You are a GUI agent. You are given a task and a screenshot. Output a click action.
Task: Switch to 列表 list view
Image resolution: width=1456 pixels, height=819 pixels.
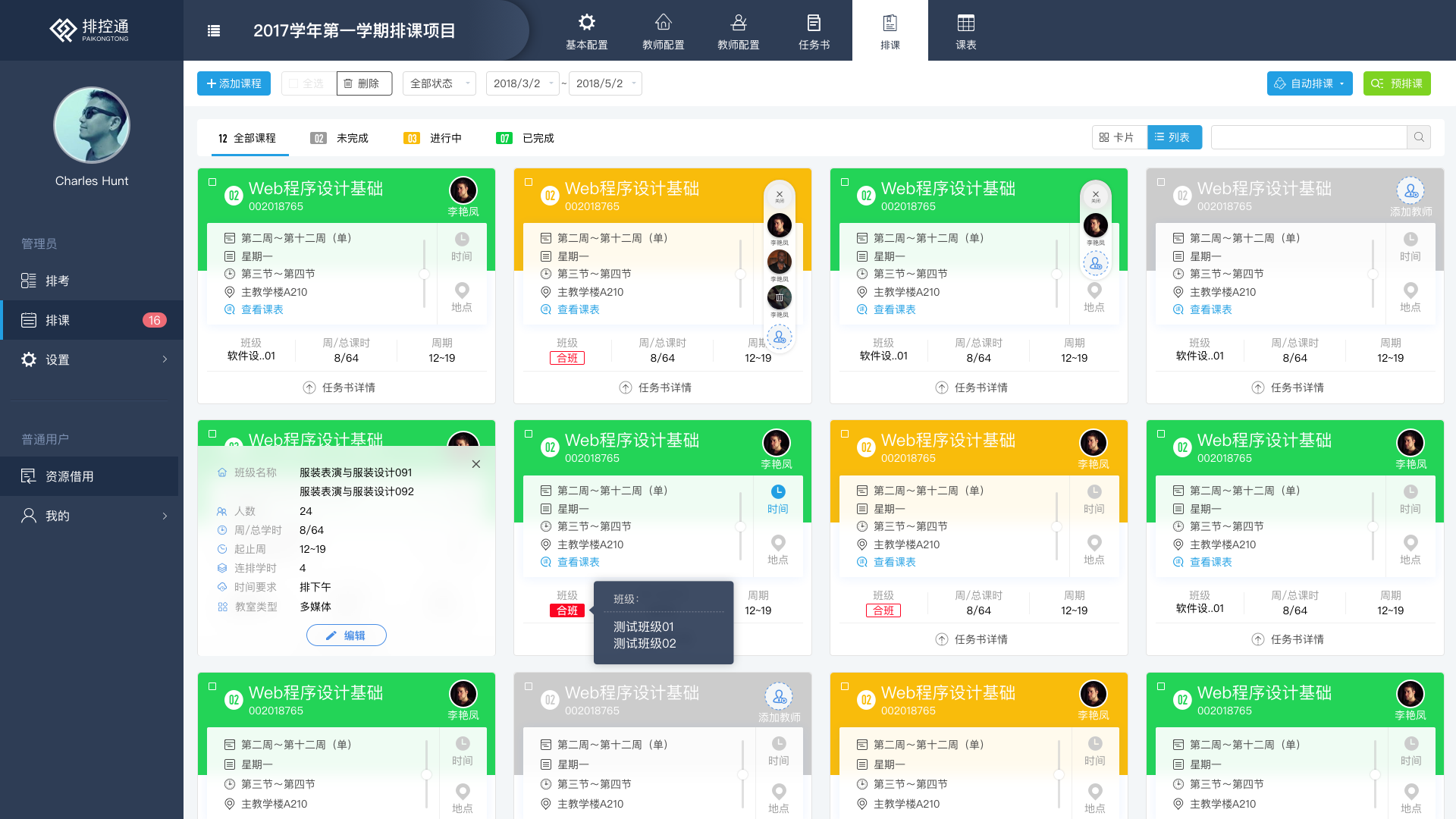1175,137
